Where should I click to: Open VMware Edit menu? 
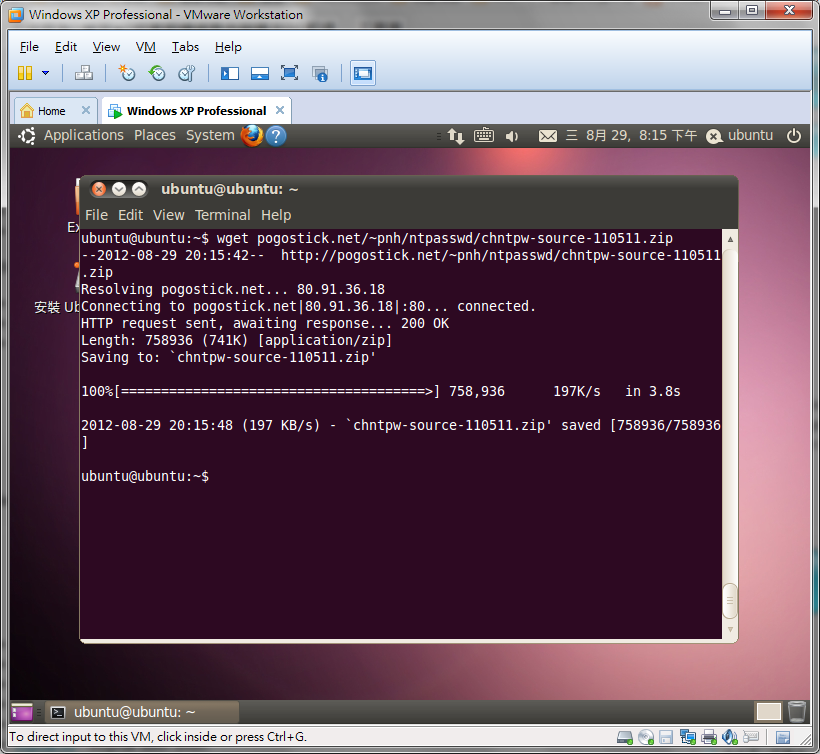[x=66, y=47]
